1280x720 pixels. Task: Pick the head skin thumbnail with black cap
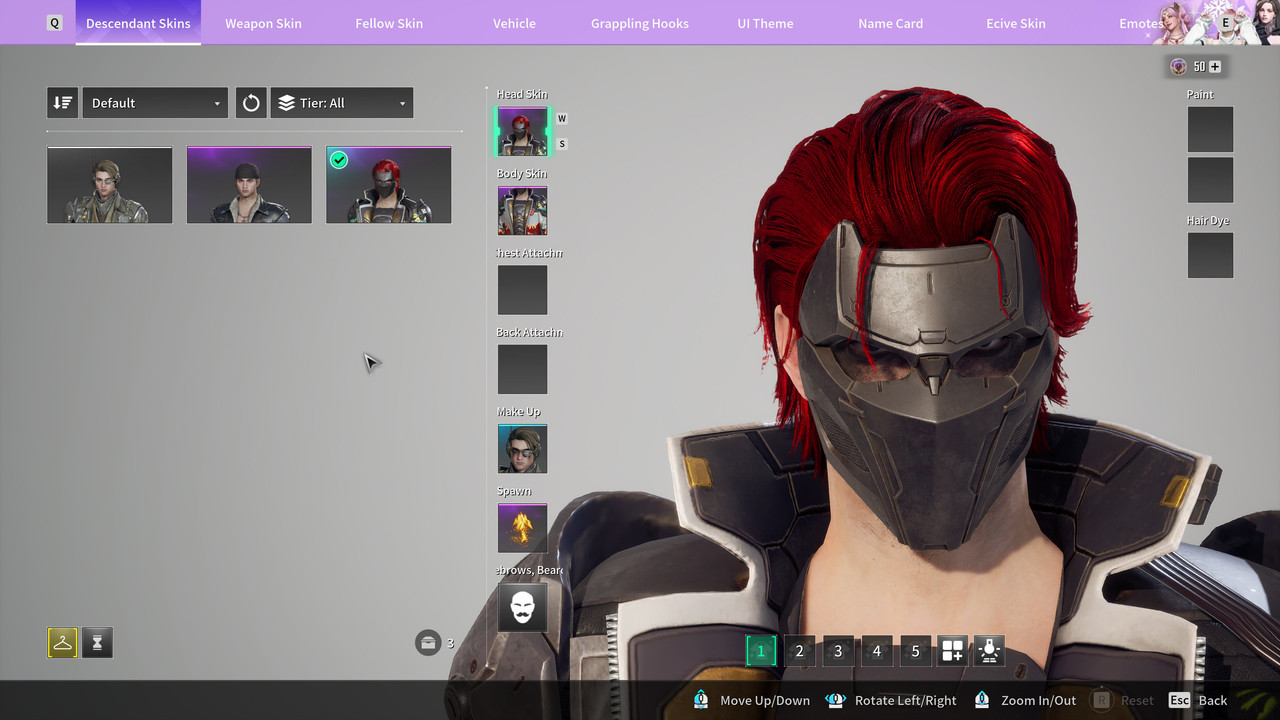249,185
